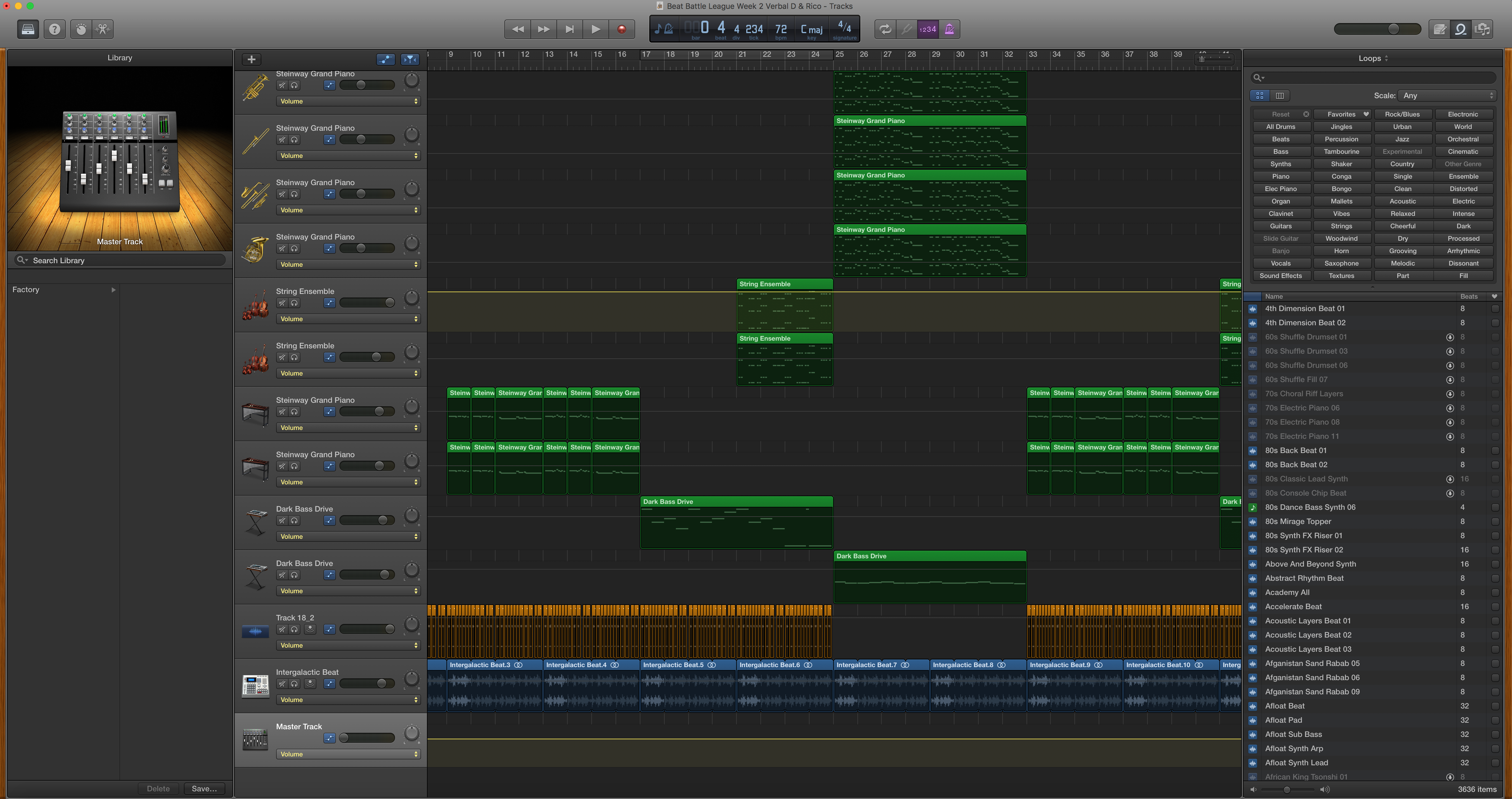Select the Master Track mixer icon
This screenshot has height=799, width=1512.
(255, 740)
